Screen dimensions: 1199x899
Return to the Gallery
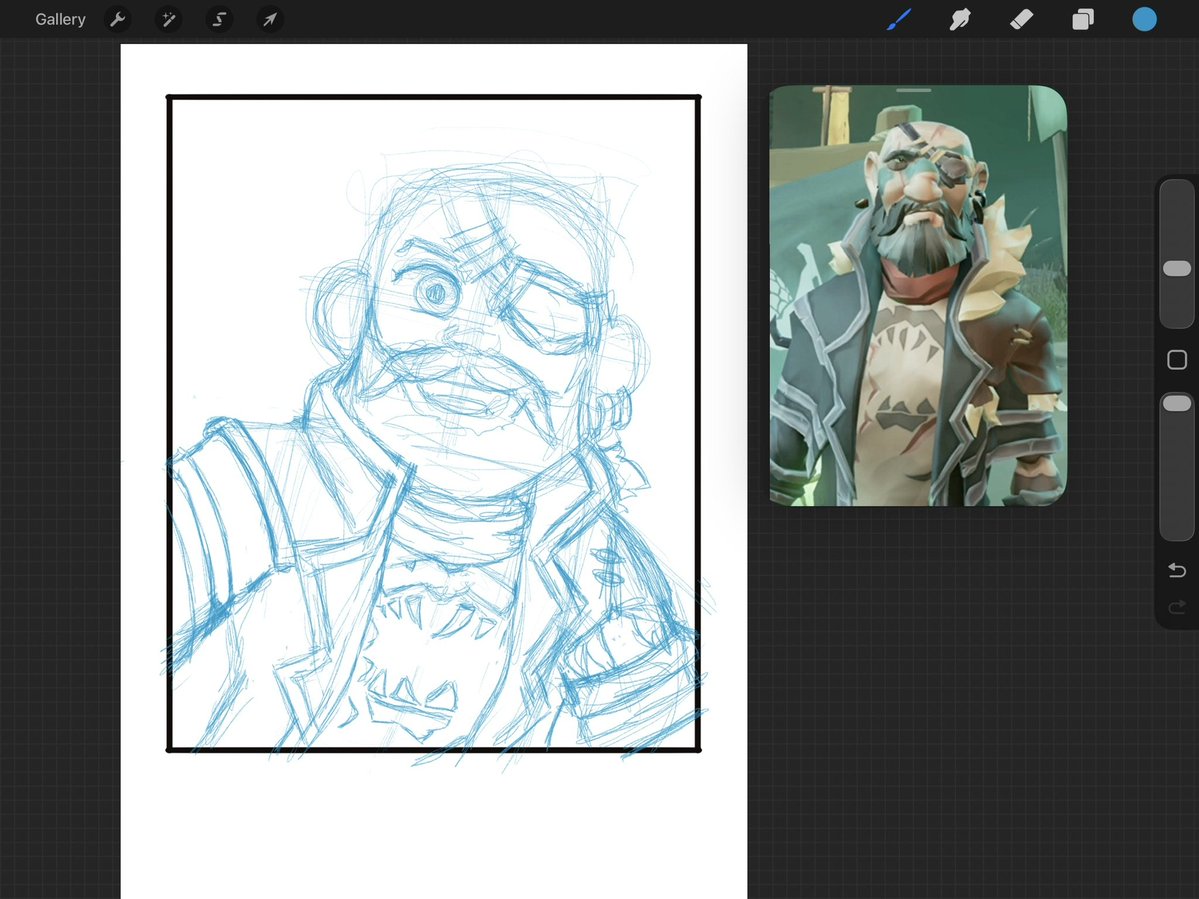[x=60, y=19]
